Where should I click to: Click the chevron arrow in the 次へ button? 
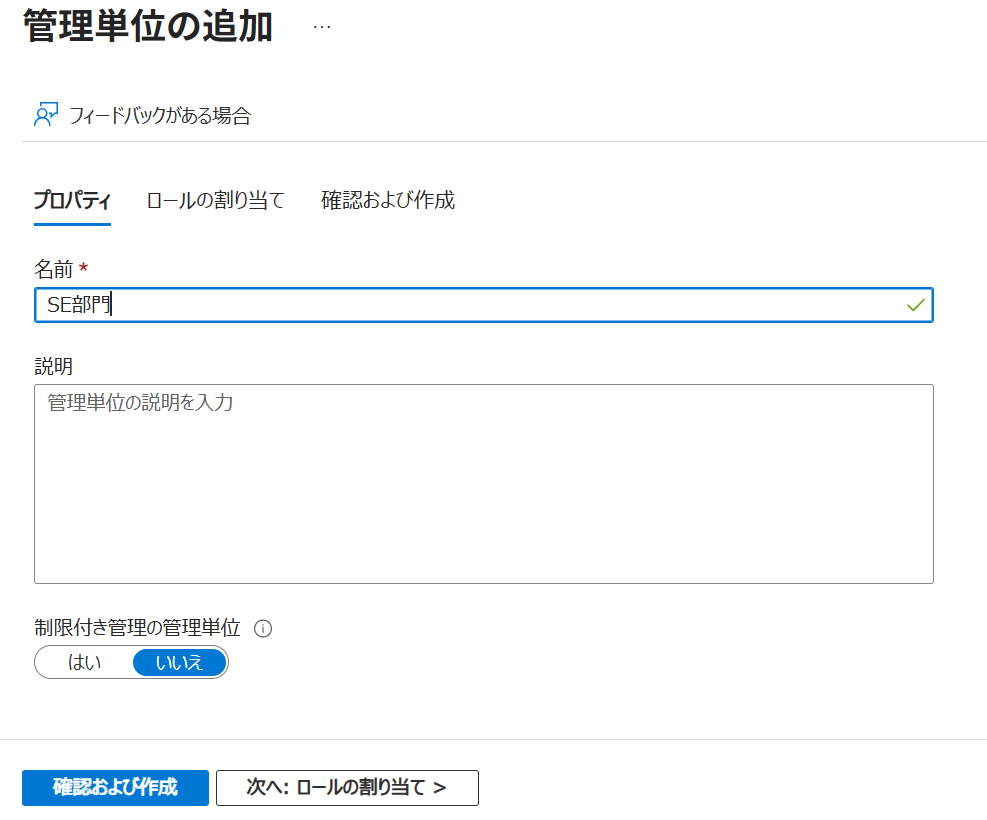click(440, 788)
